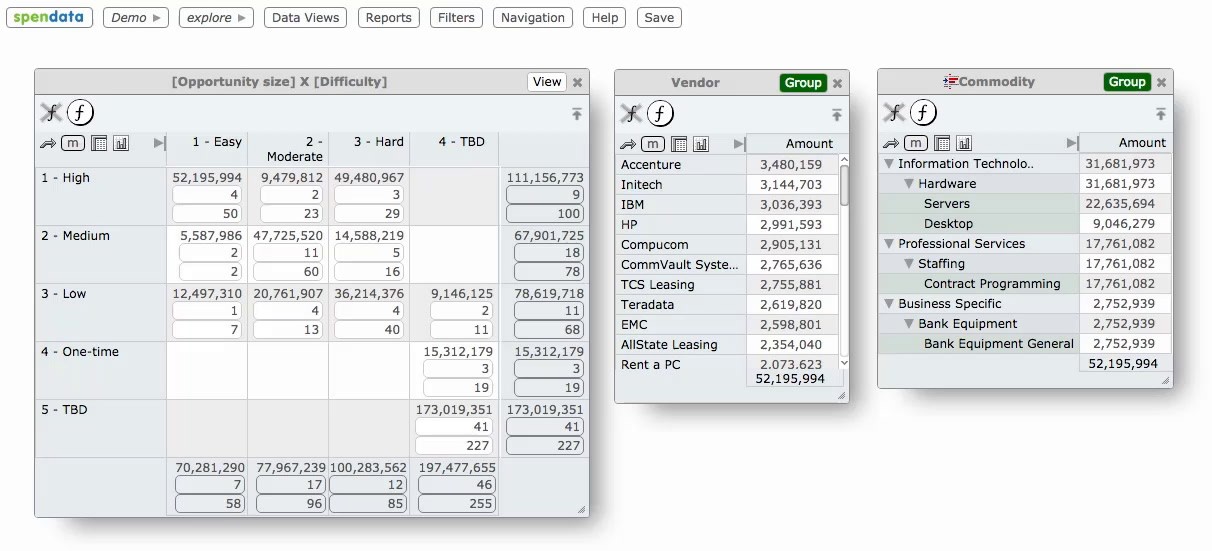
Task: Click '2 - Medium' row header
Action: click(75, 236)
